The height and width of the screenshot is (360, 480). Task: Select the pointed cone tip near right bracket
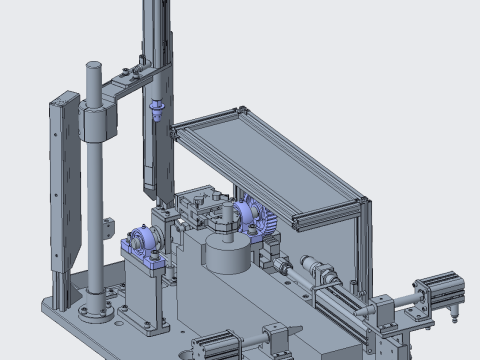[363, 311]
